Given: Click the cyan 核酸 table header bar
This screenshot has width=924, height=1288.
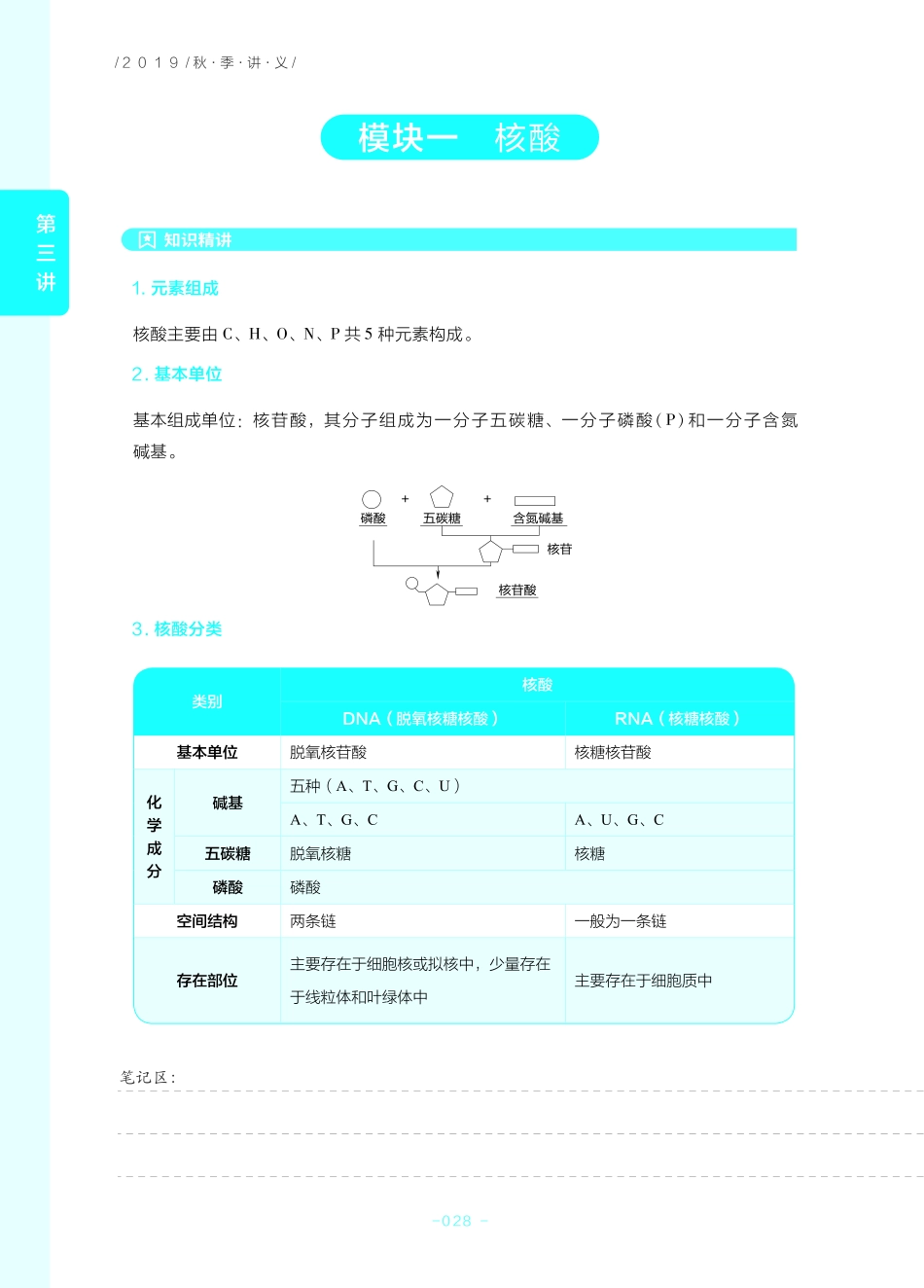Looking at the screenshot, I should pos(535,684).
